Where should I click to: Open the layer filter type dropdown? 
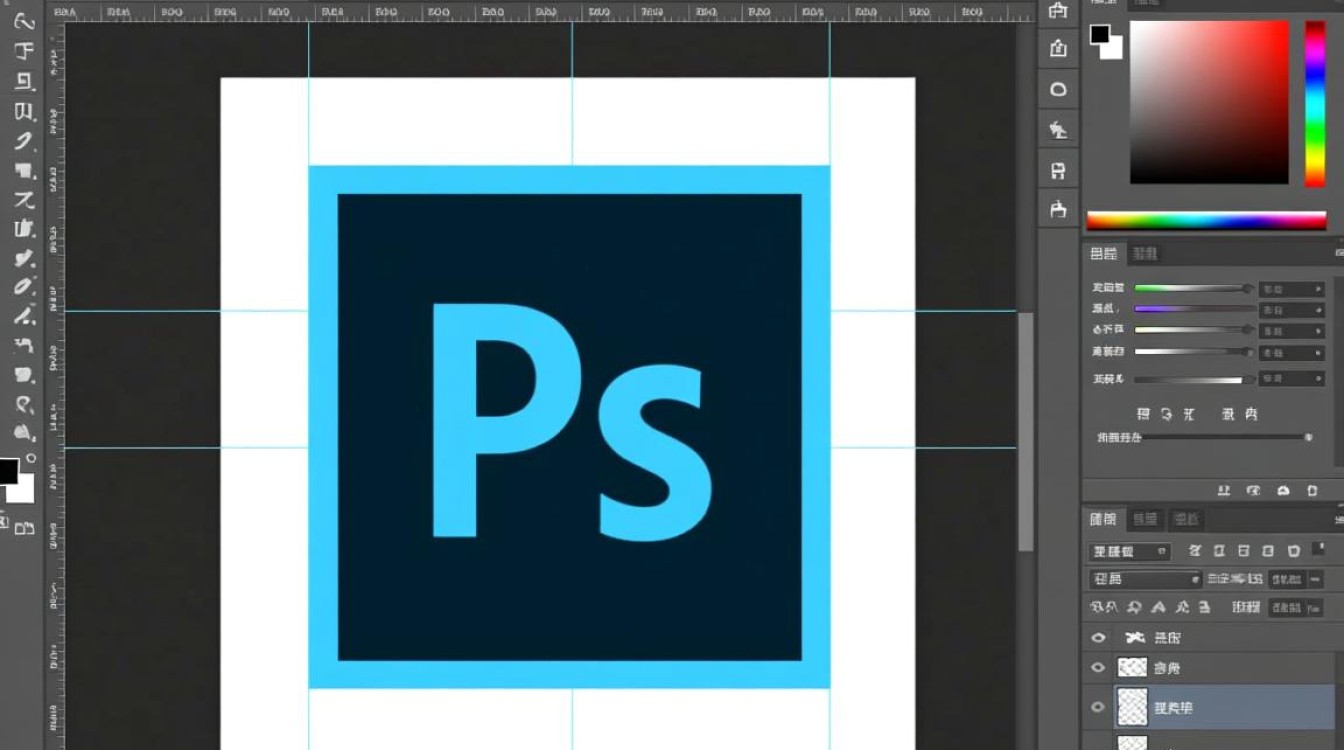[x=1130, y=551]
